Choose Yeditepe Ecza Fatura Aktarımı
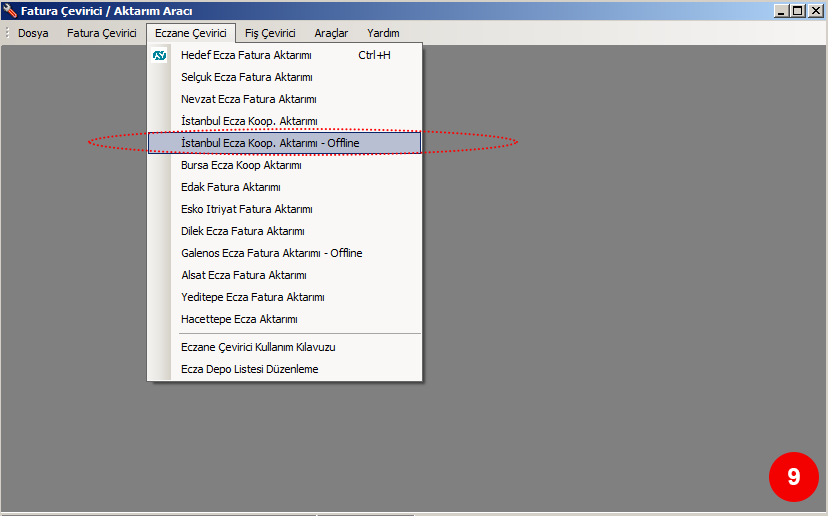 tap(285, 297)
